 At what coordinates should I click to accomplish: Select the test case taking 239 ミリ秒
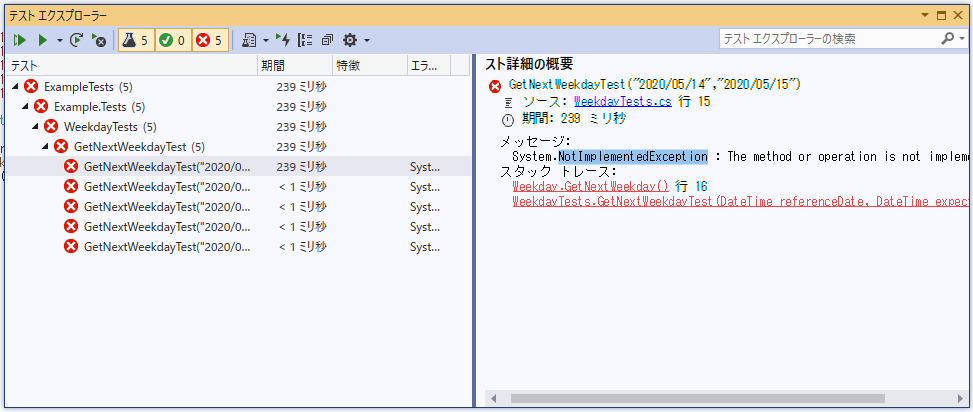(x=239, y=166)
